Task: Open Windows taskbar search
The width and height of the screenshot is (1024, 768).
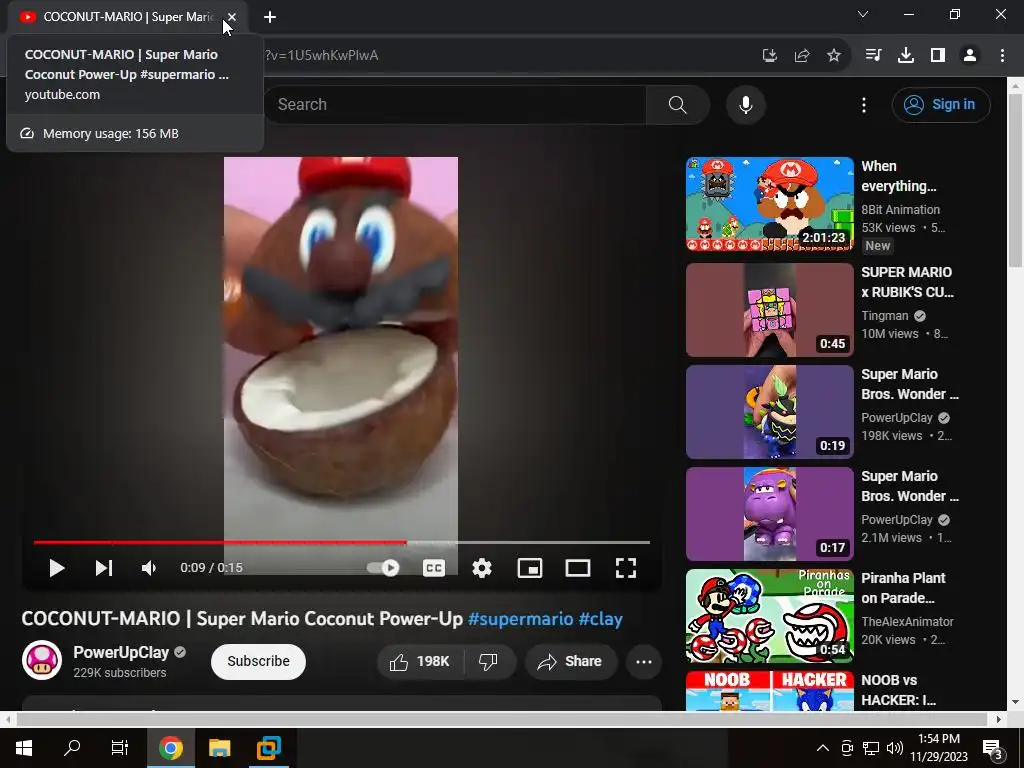Action: (x=72, y=748)
